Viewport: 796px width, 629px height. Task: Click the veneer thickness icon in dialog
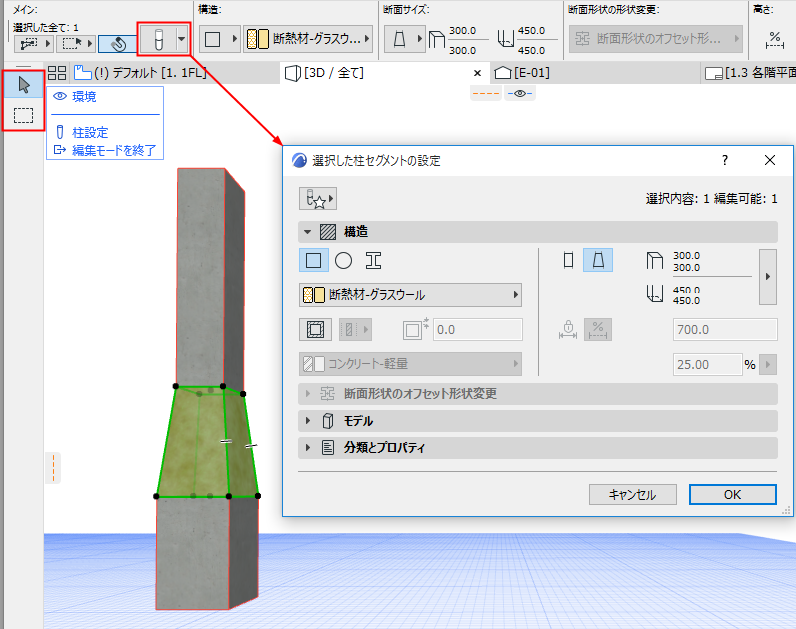click(415, 329)
